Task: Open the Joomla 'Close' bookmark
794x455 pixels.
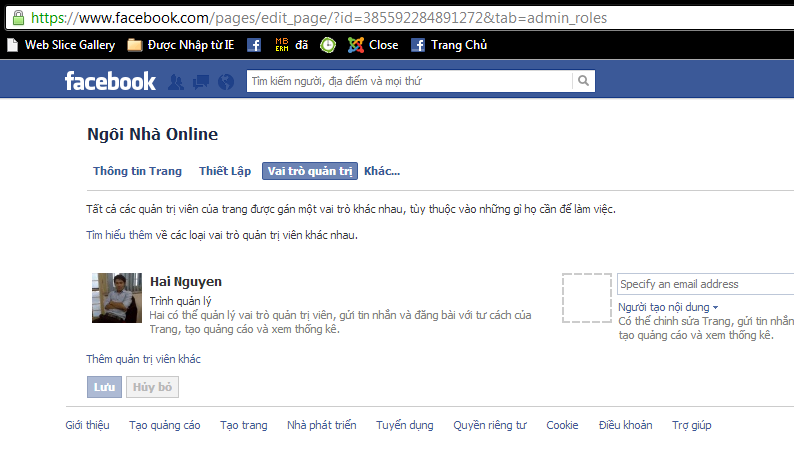Action: pos(373,45)
